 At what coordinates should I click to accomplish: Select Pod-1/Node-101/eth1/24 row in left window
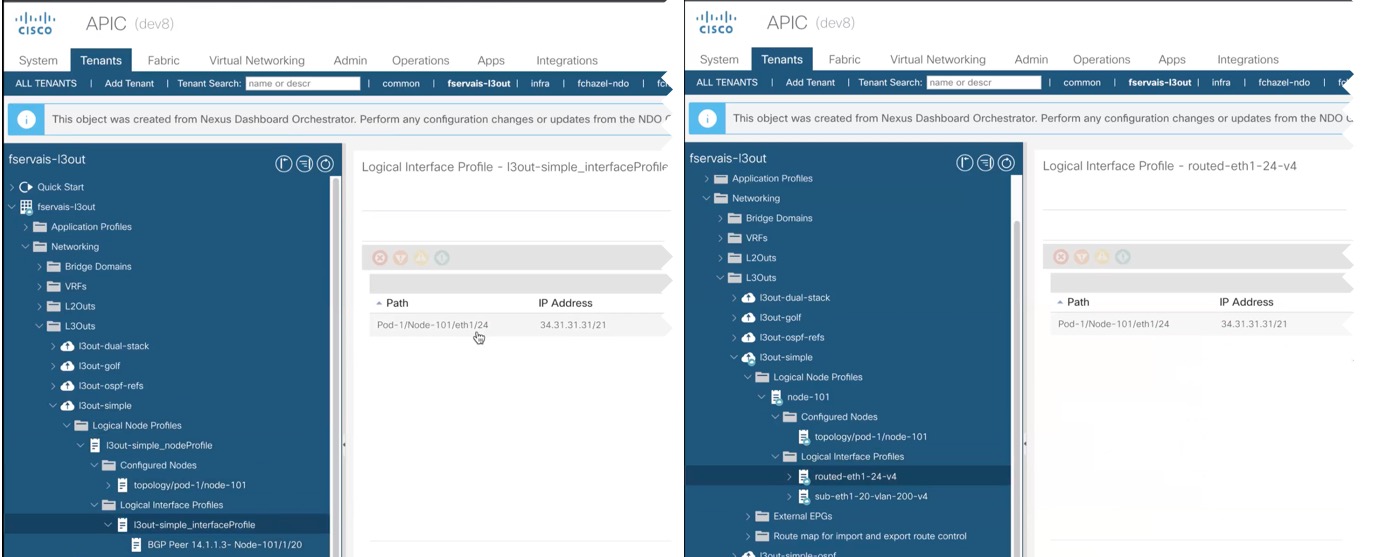tap(519, 325)
